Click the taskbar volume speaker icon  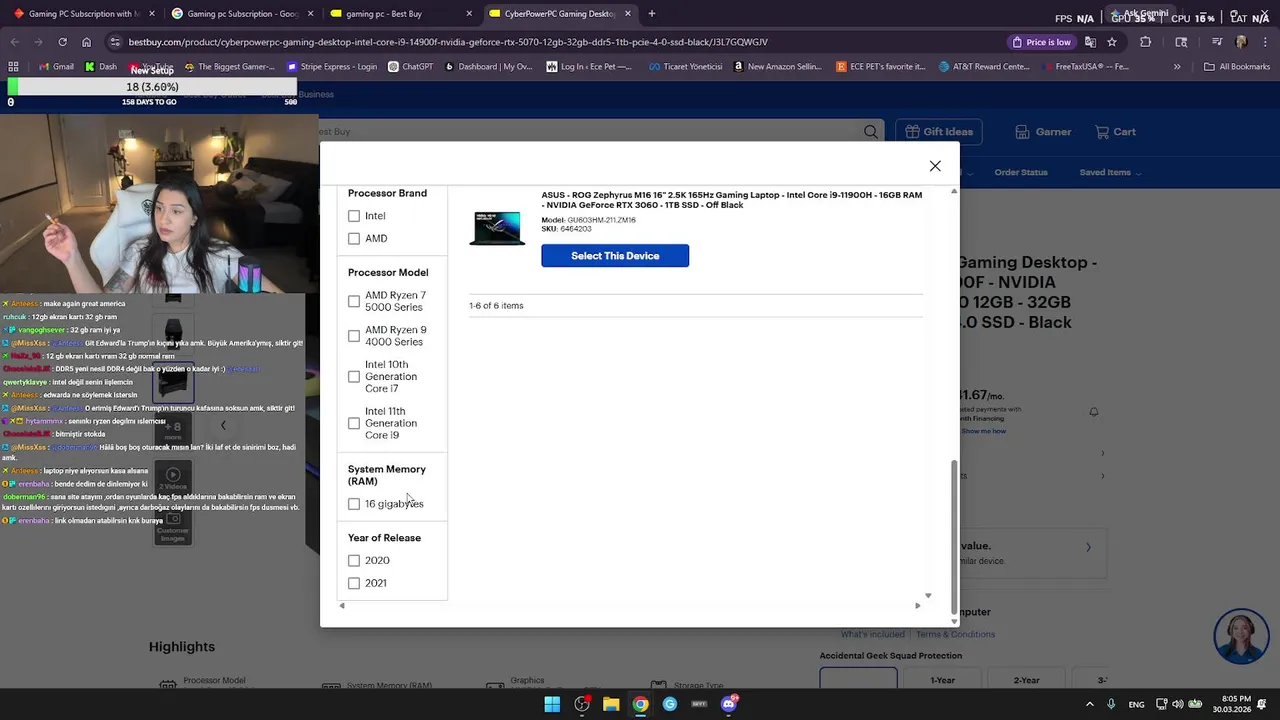point(1177,704)
